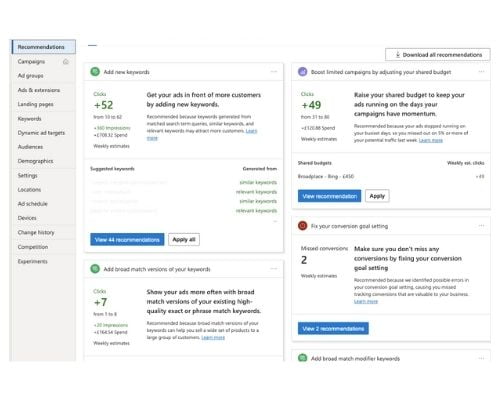The height and width of the screenshot is (400, 500).
Task: Go to Experiments
Action: tap(32, 261)
